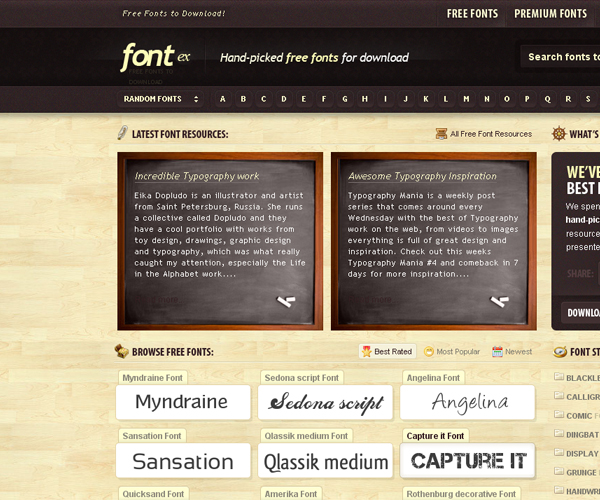Screen dimensions: 600x500
Task: Browse fonts starting with letter K
Action: click(x=426, y=99)
